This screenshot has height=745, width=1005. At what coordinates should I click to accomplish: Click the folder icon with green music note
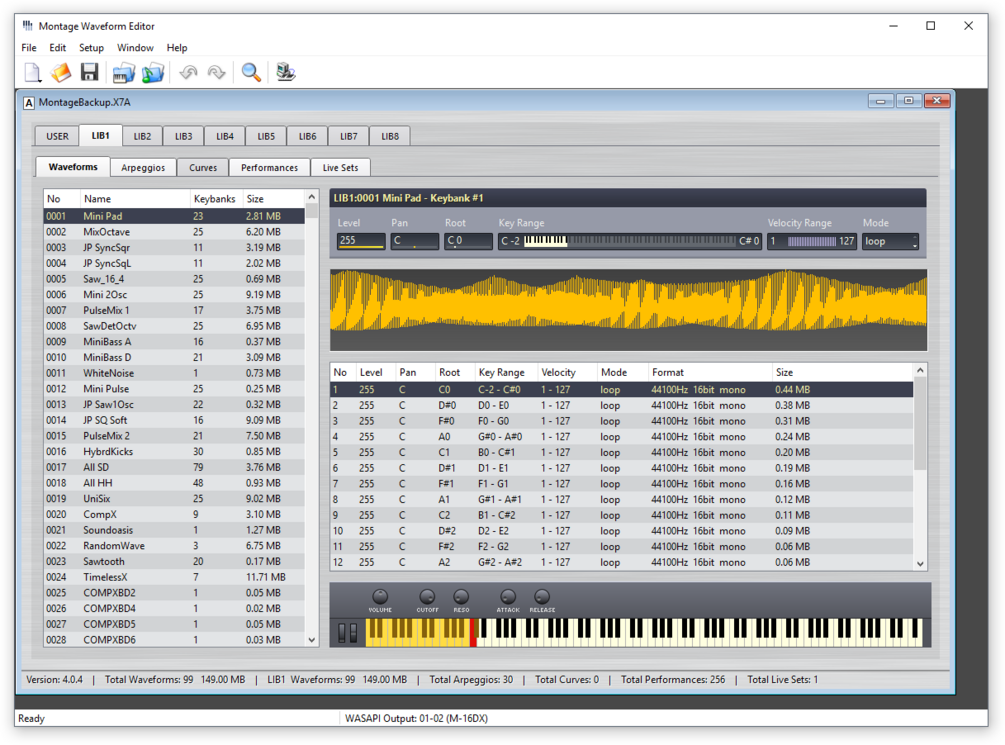tap(153, 72)
